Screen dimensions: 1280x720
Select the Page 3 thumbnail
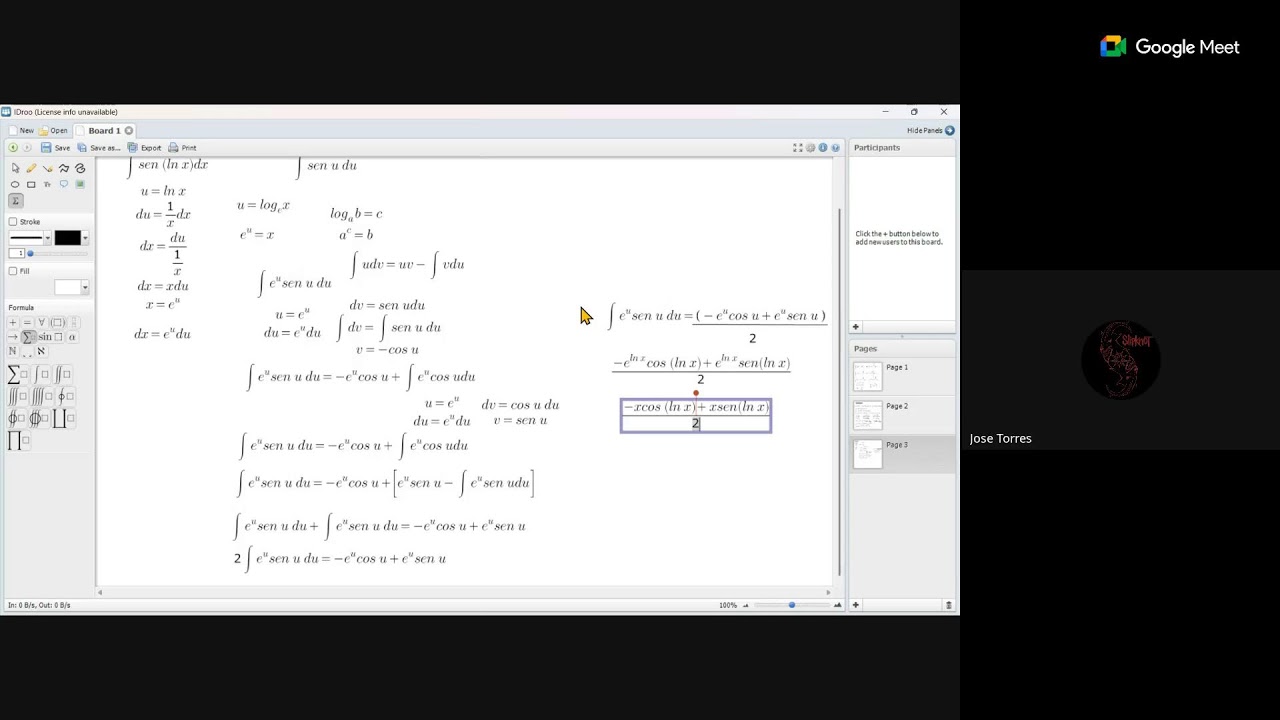(868, 454)
